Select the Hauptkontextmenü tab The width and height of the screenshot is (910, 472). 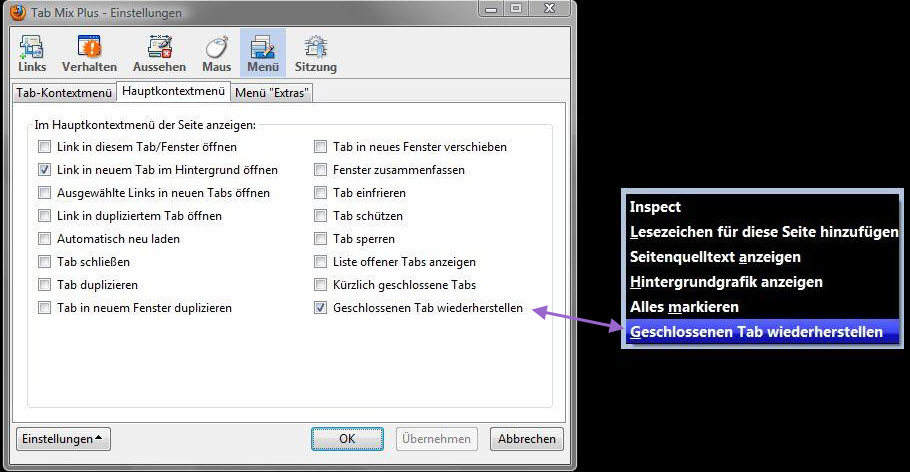coord(174,91)
